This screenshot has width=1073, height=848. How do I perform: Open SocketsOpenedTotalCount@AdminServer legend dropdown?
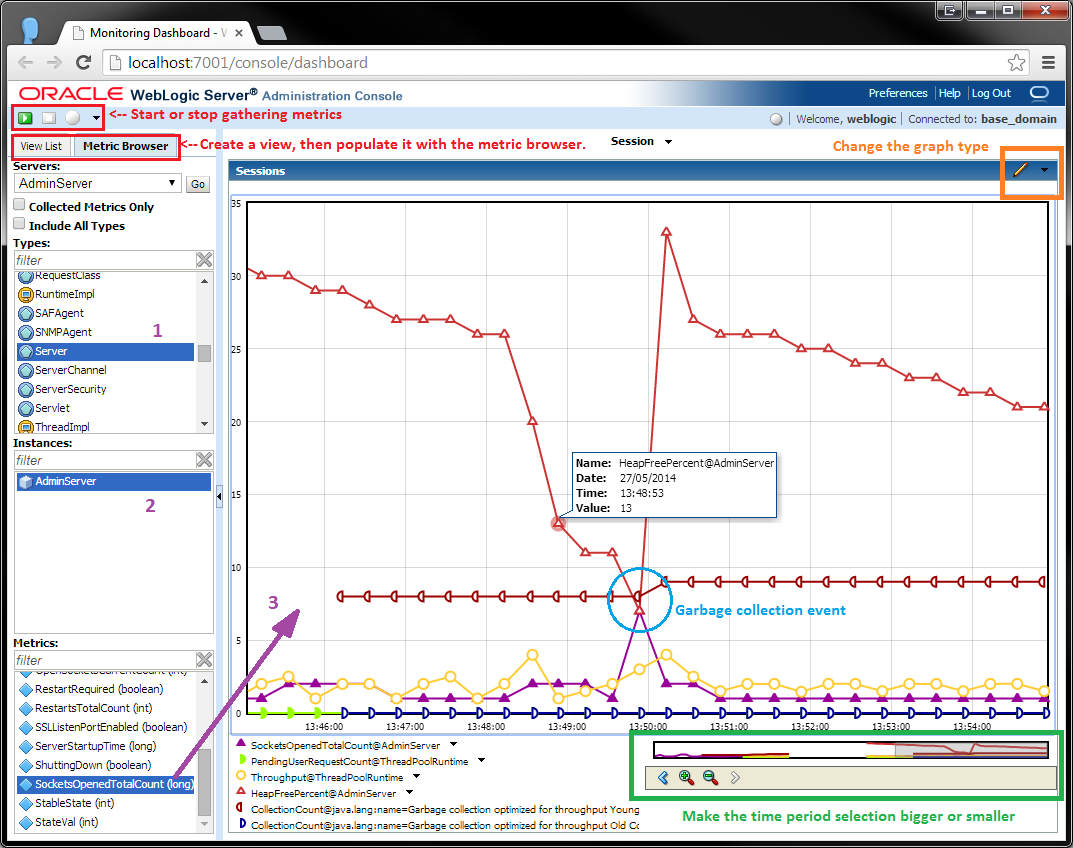pos(453,745)
